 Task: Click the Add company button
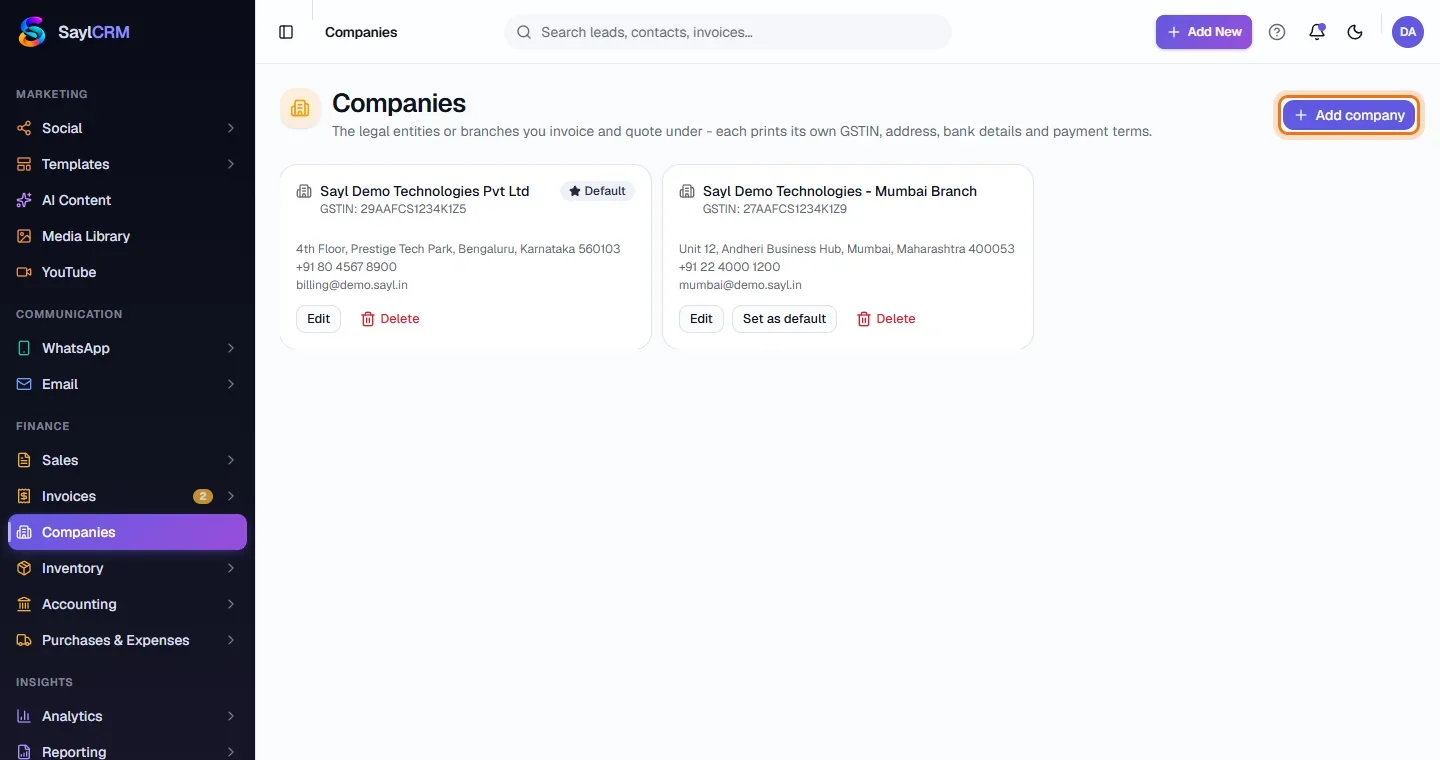pyautogui.click(x=1349, y=115)
